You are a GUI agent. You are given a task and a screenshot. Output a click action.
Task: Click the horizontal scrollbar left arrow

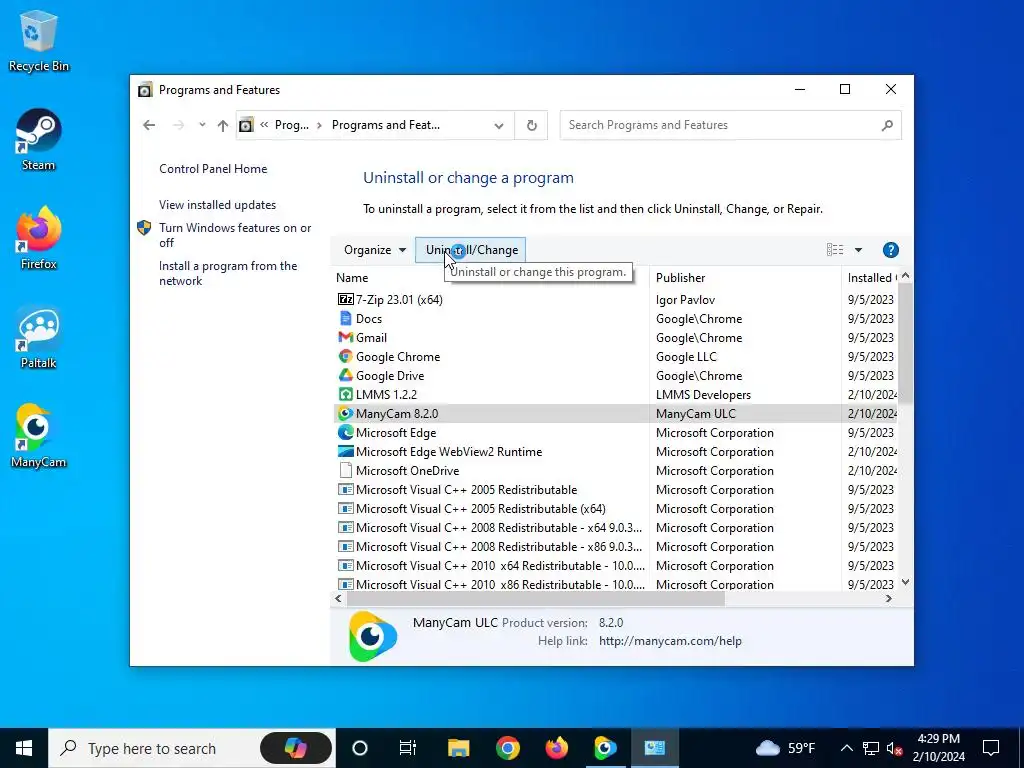(338, 598)
